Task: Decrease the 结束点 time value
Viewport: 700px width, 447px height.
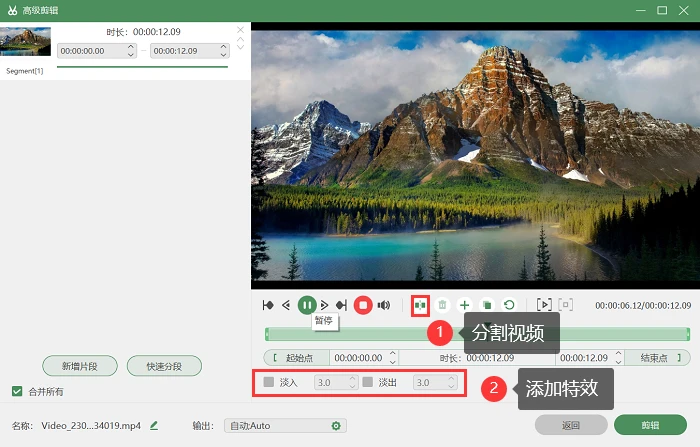Action: click(618, 361)
